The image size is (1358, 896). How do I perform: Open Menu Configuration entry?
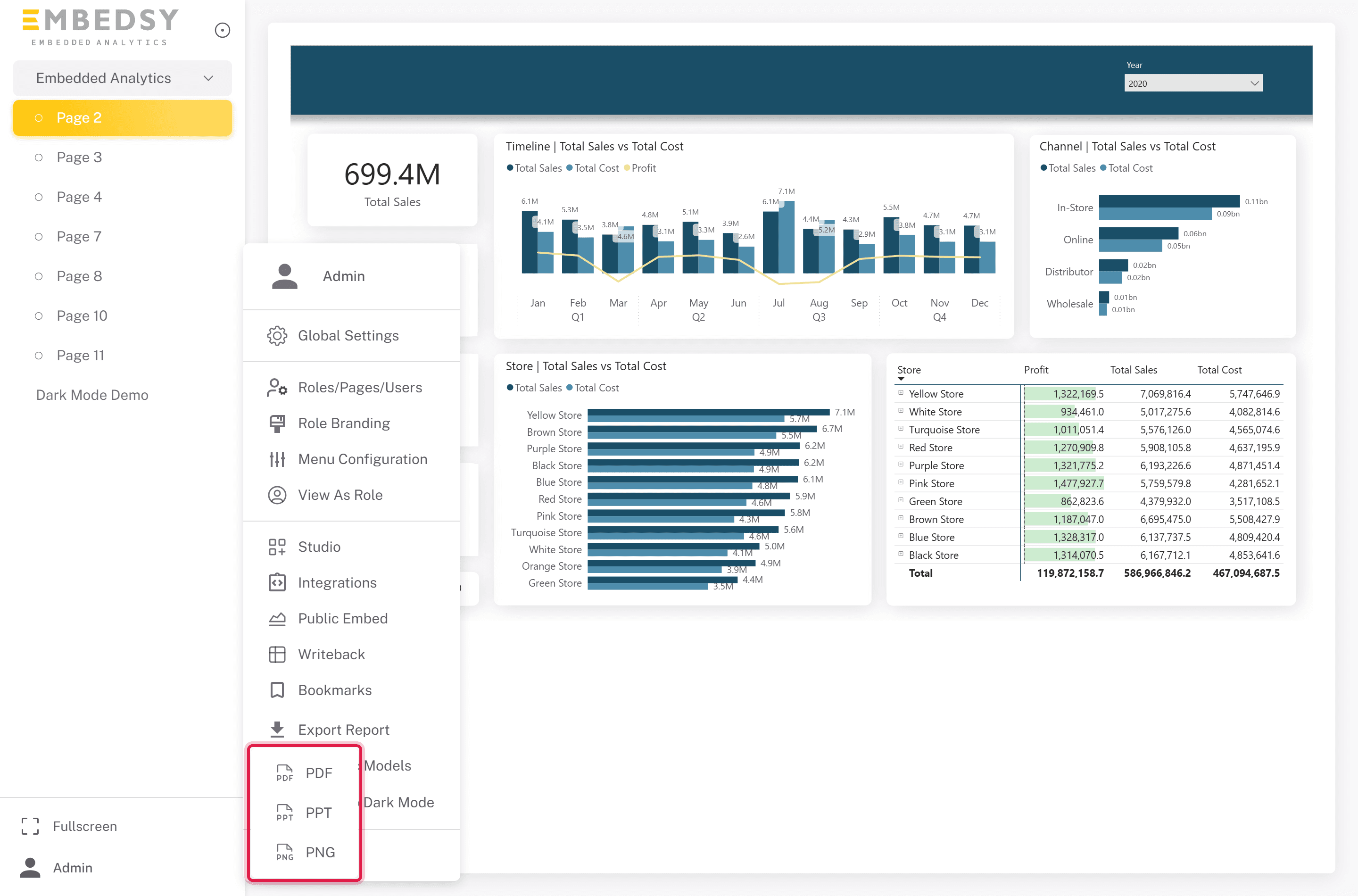tap(362, 459)
